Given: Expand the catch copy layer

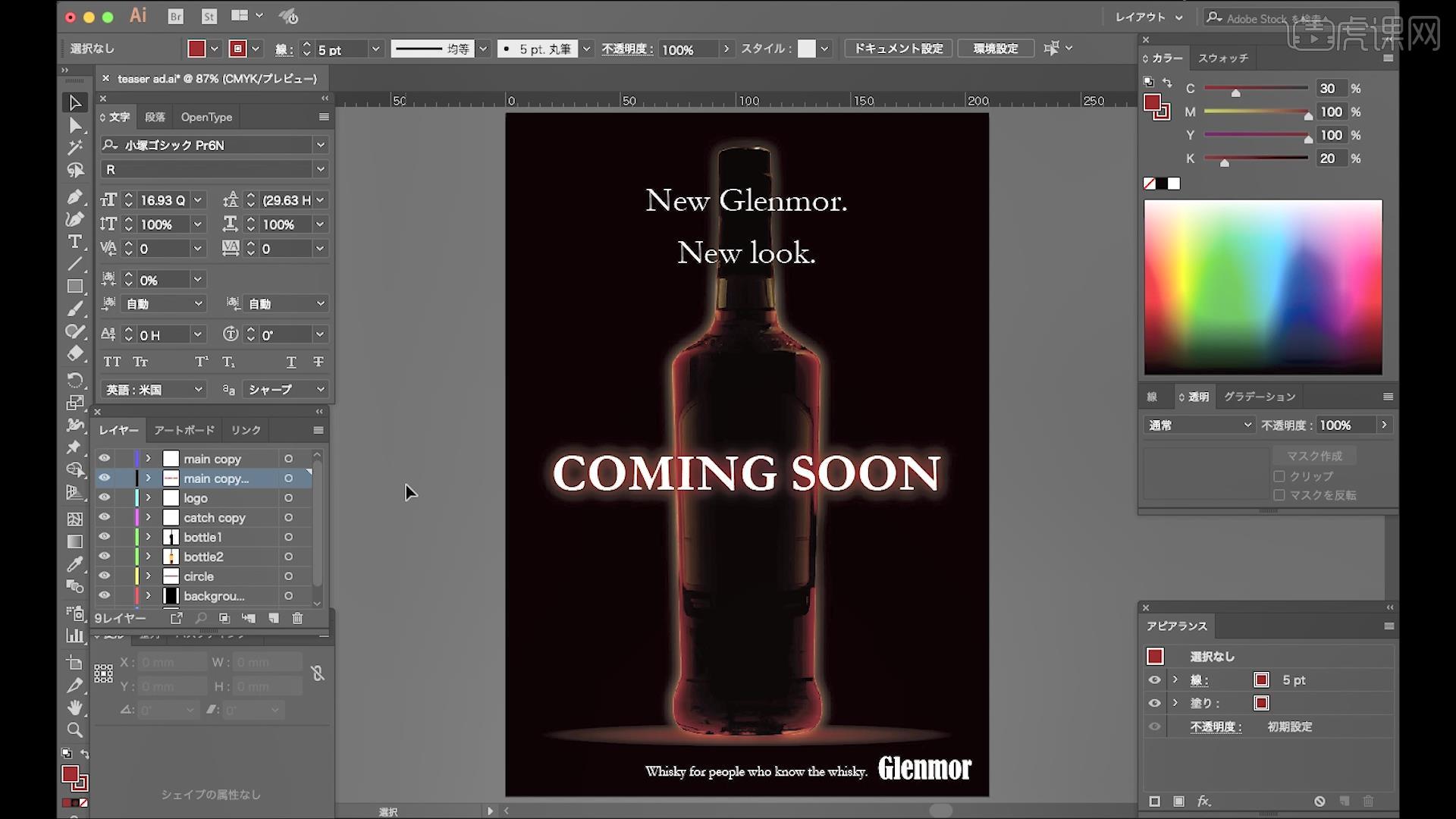Looking at the screenshot, I should (x=149, y=517).
